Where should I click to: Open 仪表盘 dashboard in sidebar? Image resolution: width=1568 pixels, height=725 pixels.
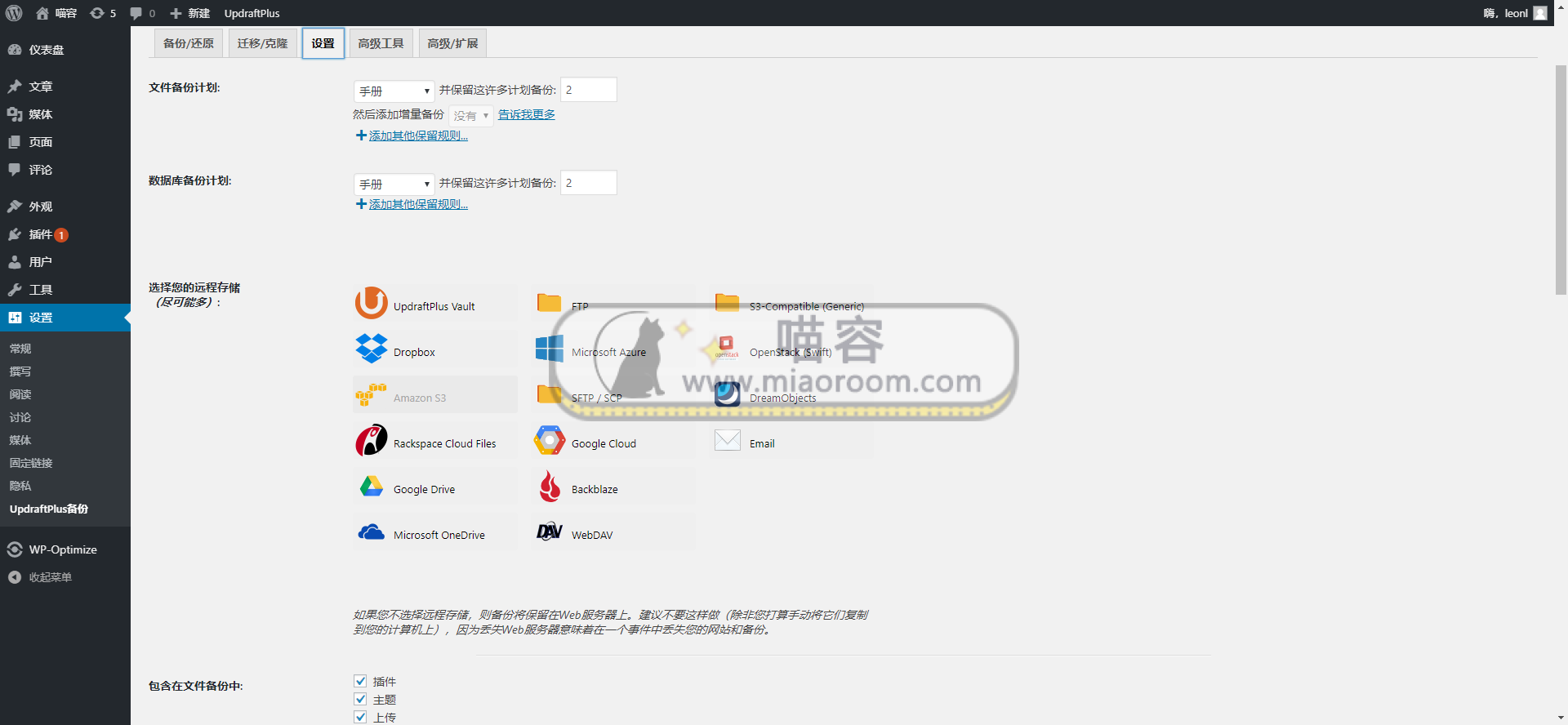[x=65, y=50]
